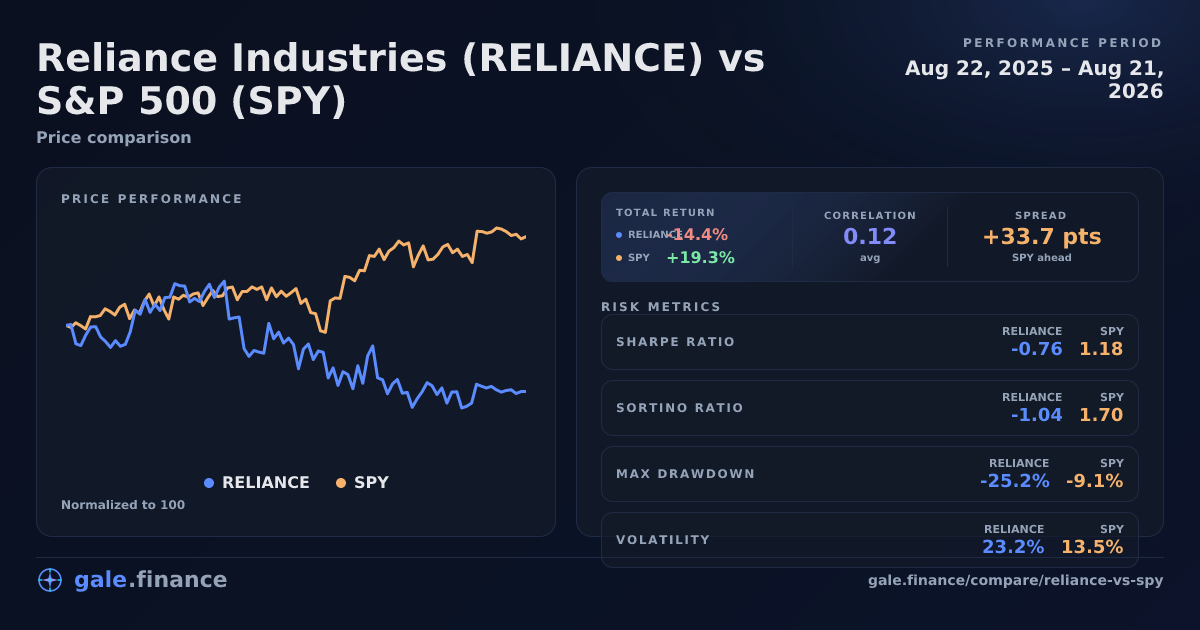Click the PRICE PERFORMANCE chart heading
Viewport: 1200px width, 630px height.
click(x=152, y=199)
